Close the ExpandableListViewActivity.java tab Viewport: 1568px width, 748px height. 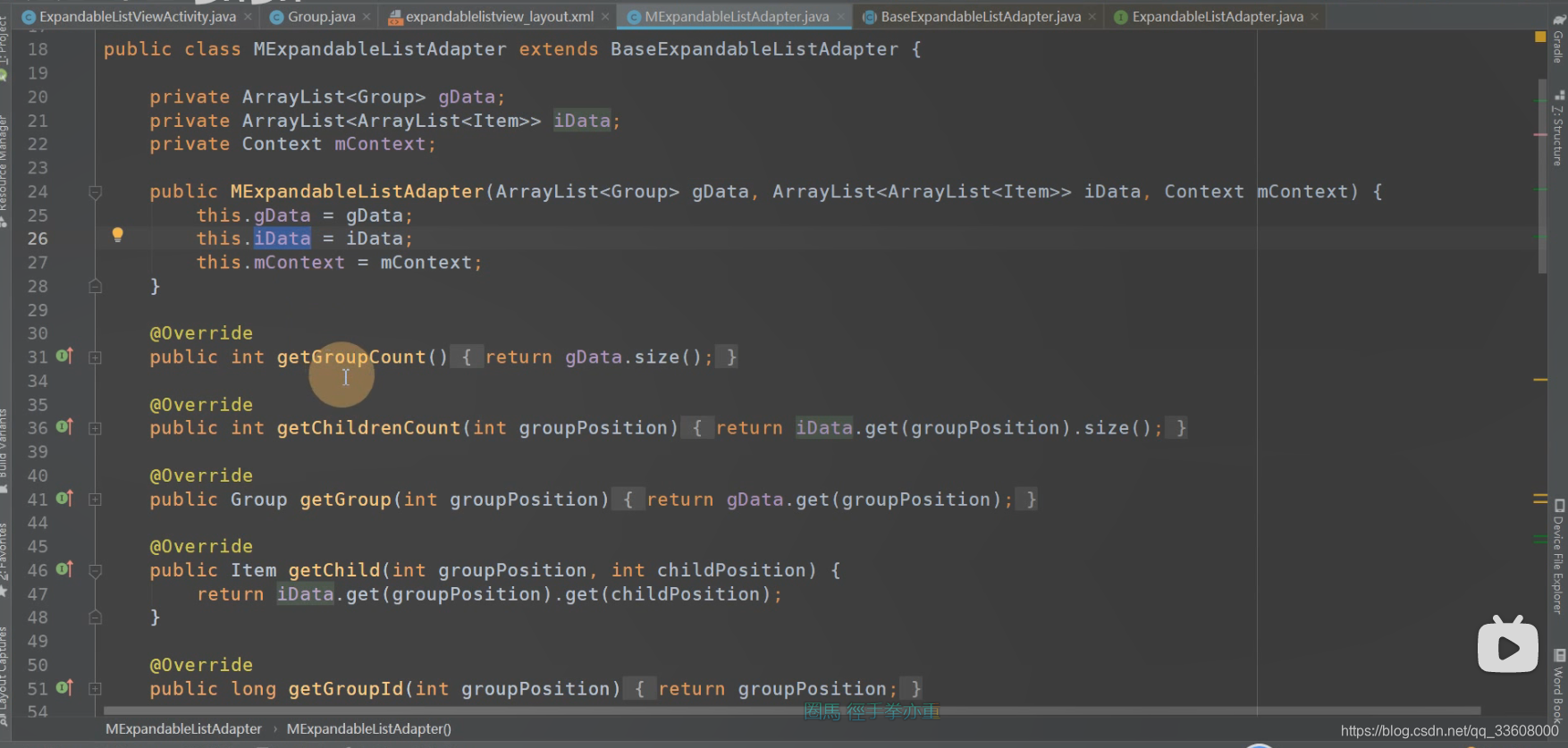click(x=248, y=17)
